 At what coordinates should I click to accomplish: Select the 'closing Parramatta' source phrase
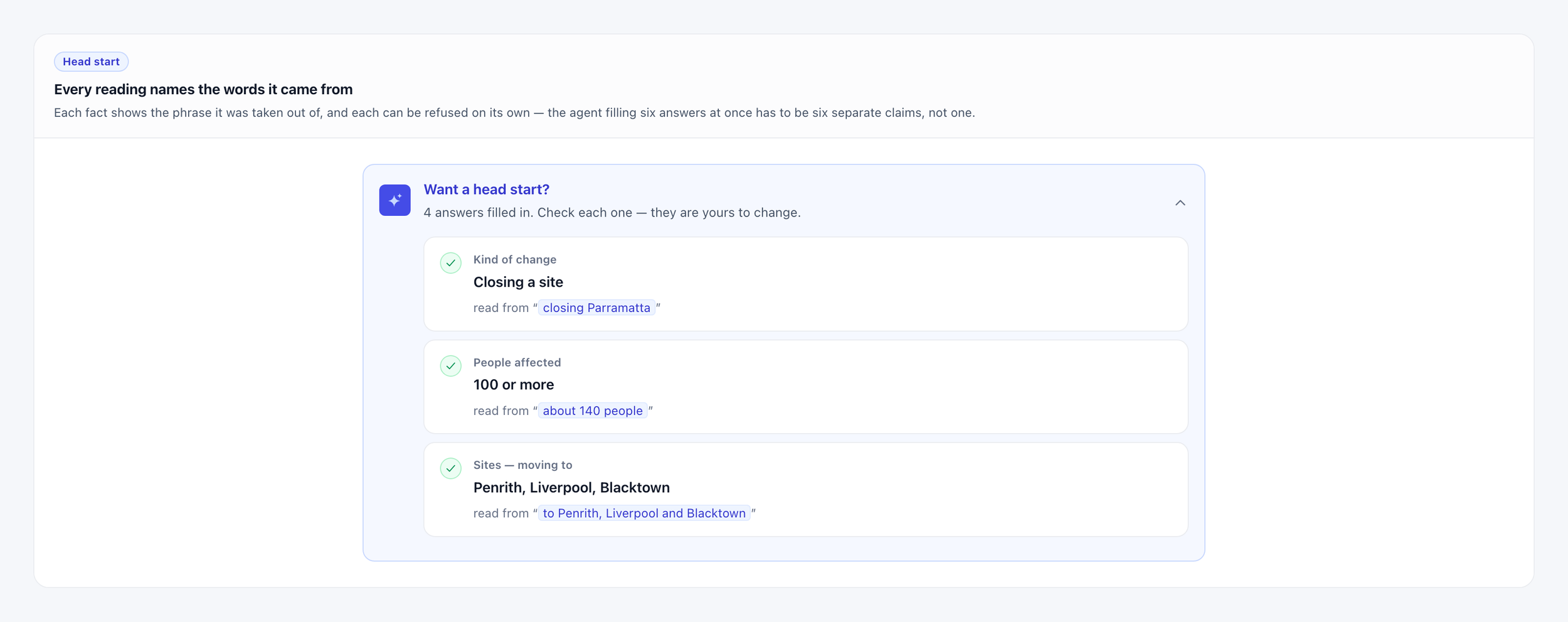tap(596, 308)
